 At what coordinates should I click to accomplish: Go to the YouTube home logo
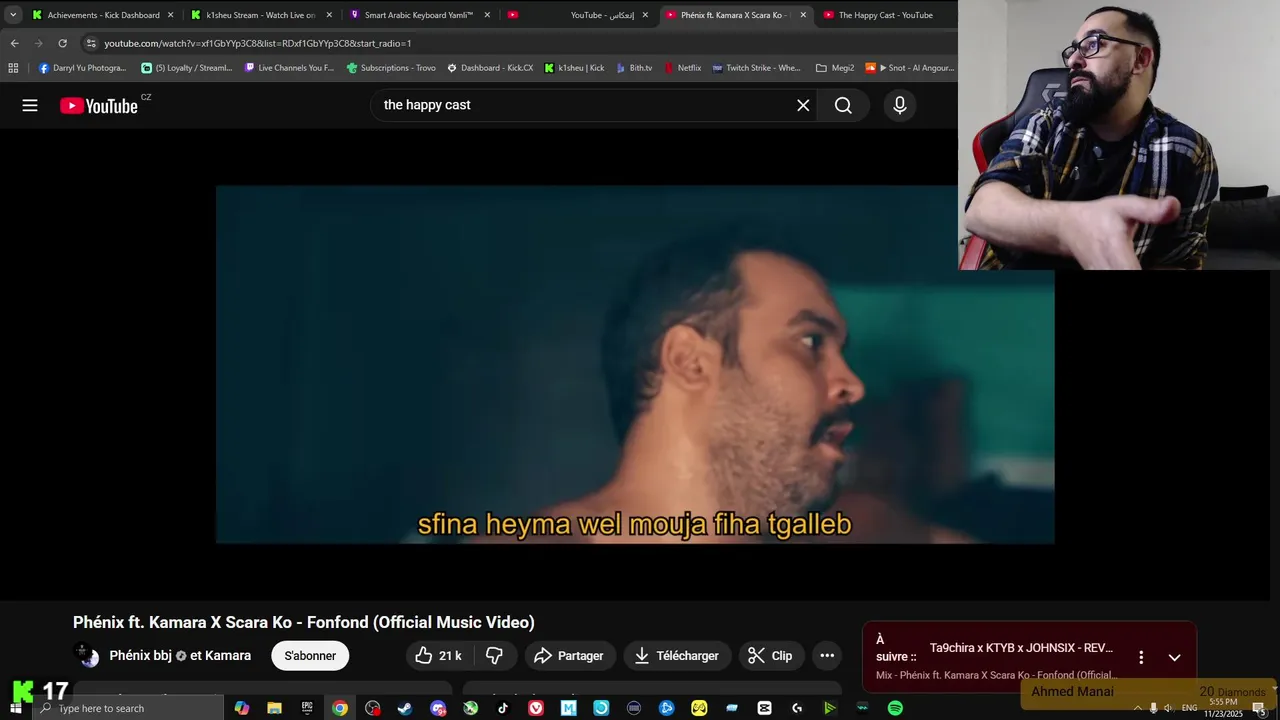pos(99,106)
